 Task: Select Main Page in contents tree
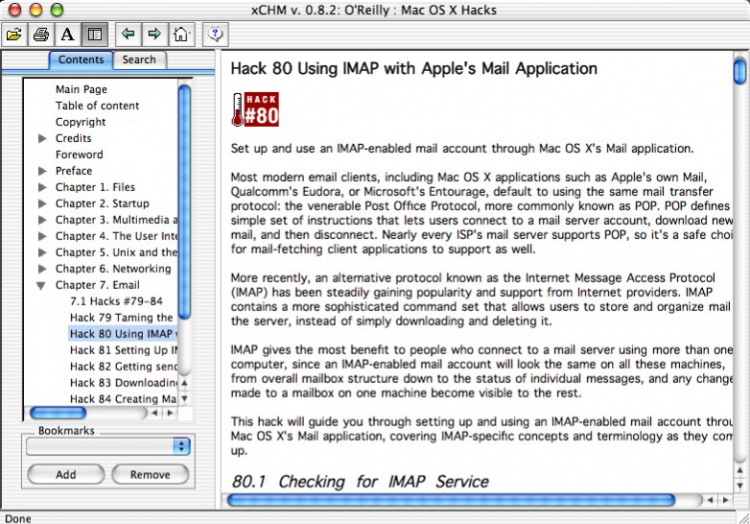click(81, 89)
